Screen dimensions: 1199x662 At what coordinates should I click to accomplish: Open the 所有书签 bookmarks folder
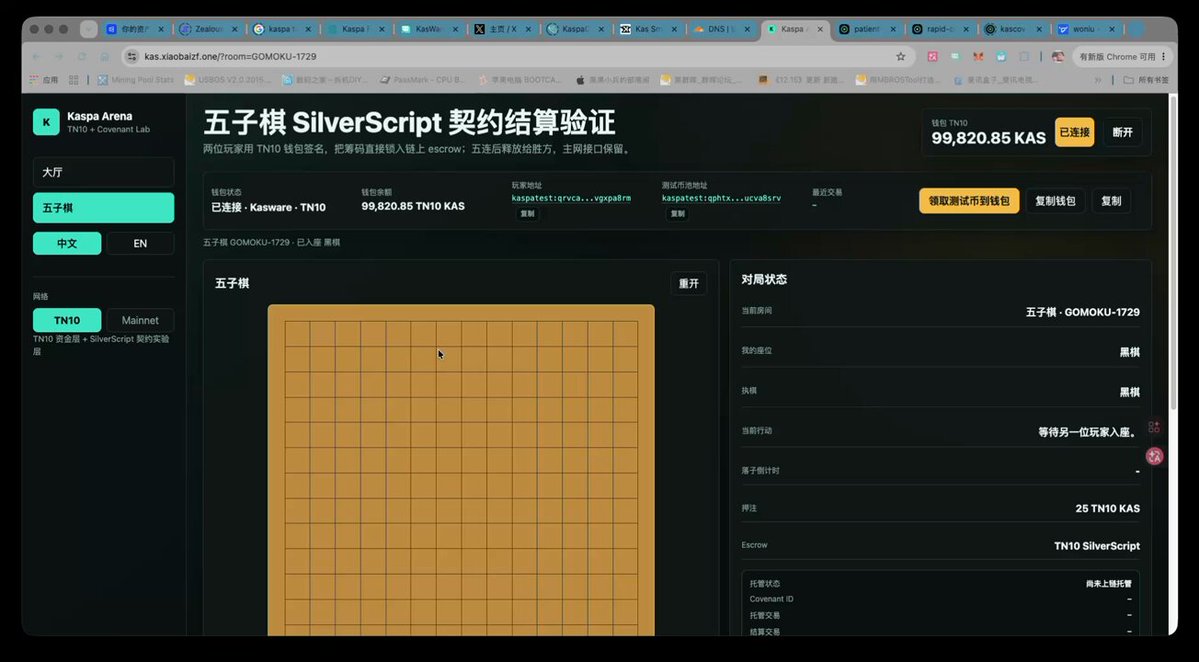point(1145,80)
